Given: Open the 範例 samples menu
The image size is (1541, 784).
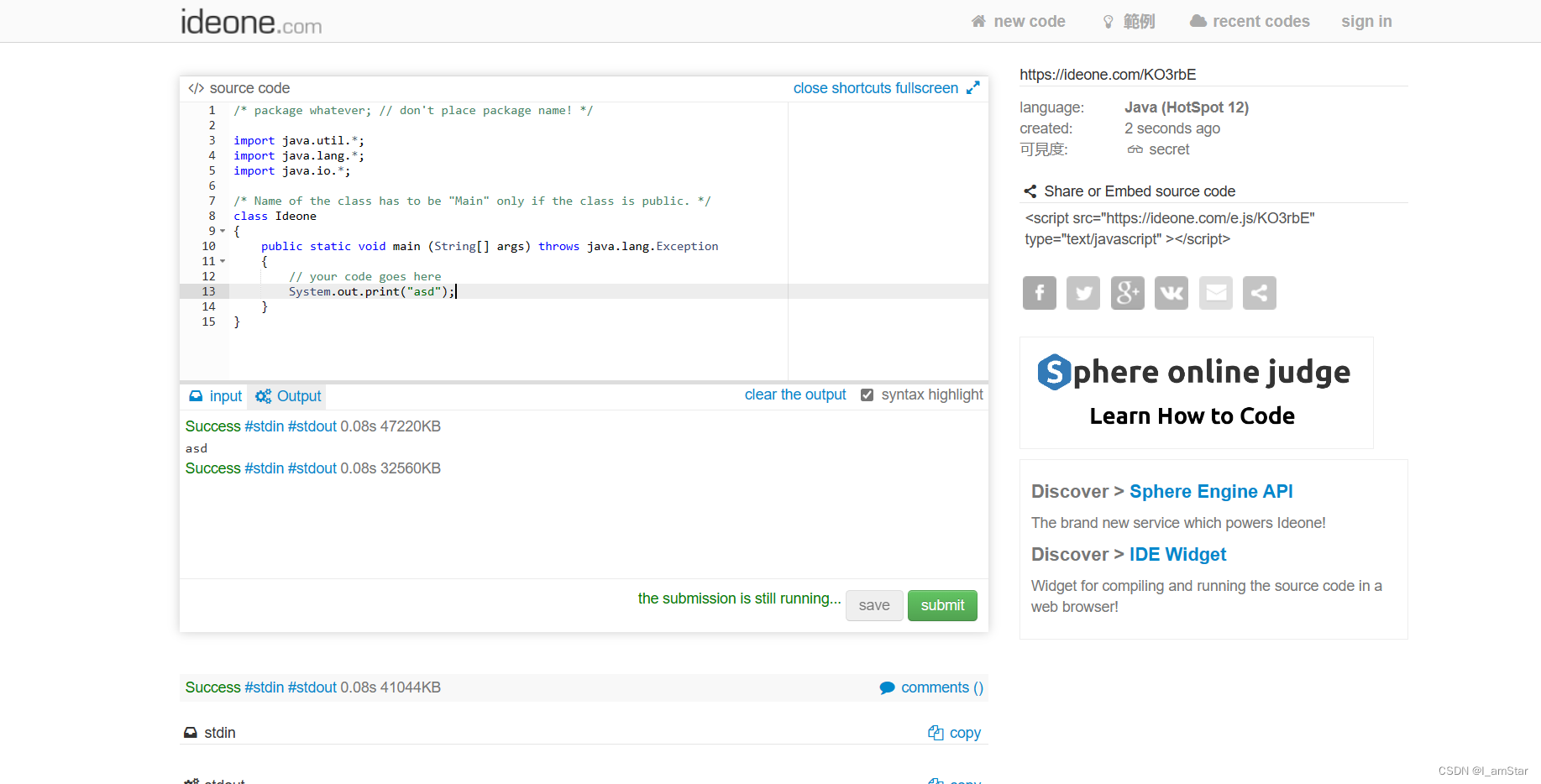Looking at the screenshot, I should [1129, 22].
